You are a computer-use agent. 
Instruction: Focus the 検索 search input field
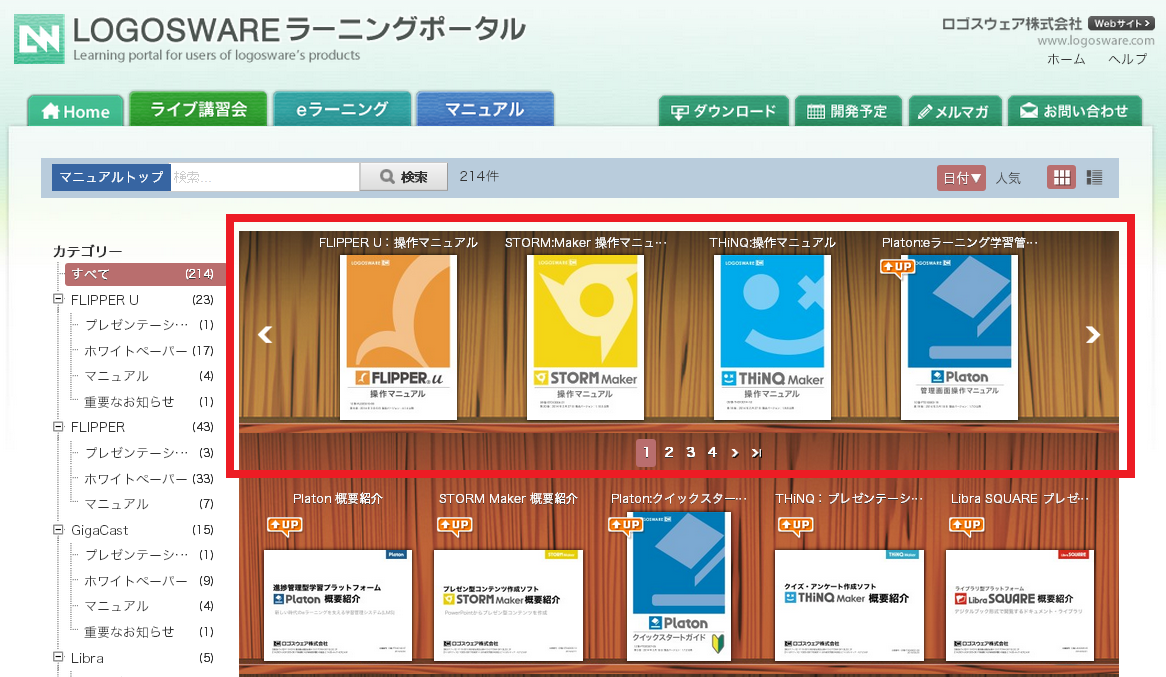coord(265,177)
